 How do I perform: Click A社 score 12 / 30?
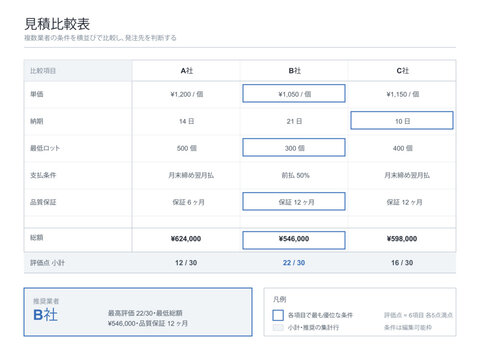[x=186, y=263]
